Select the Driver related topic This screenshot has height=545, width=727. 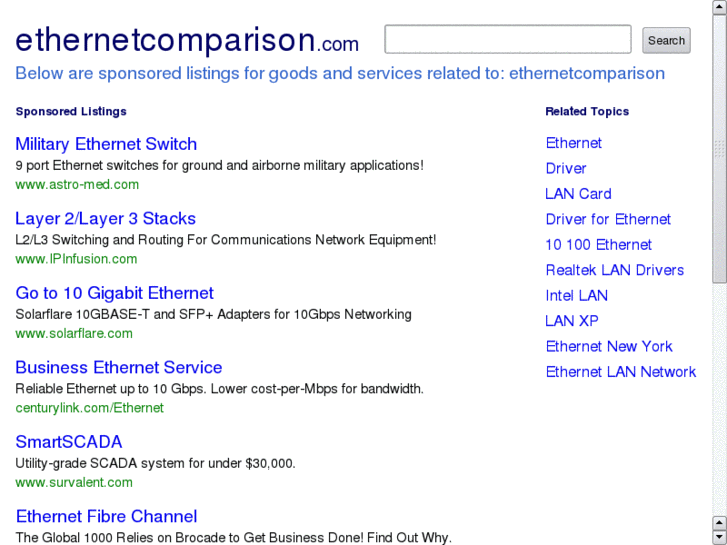pos(566,169)
